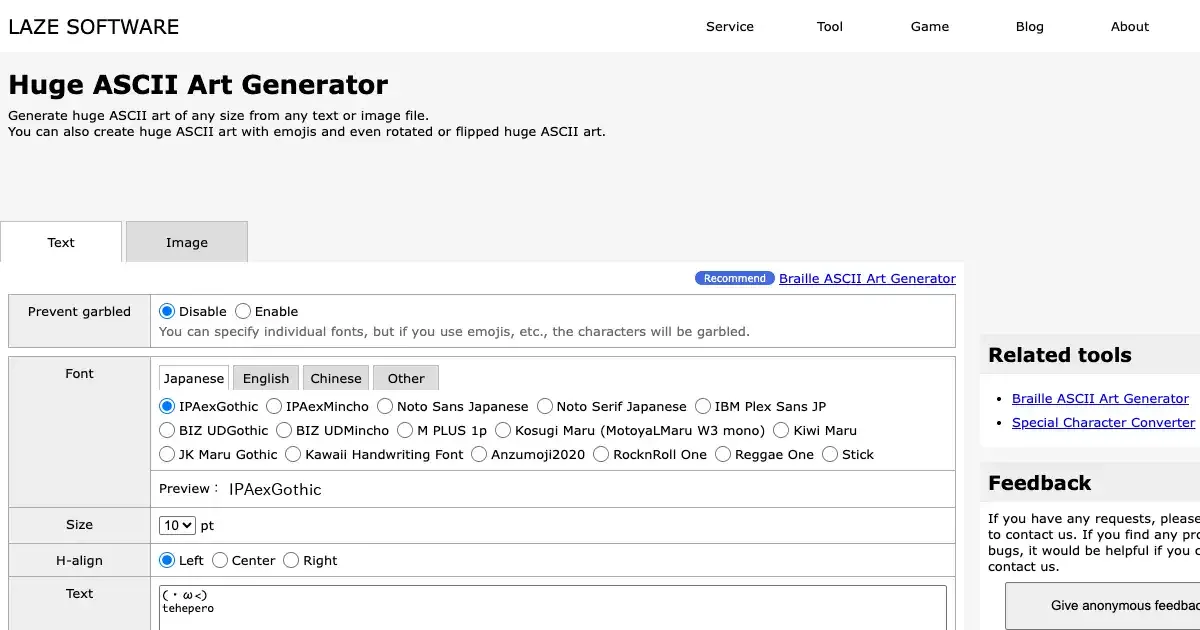Choose the Noto Sans Japanese font
The height and width of the screenshot is (630, 1200).
385,406
